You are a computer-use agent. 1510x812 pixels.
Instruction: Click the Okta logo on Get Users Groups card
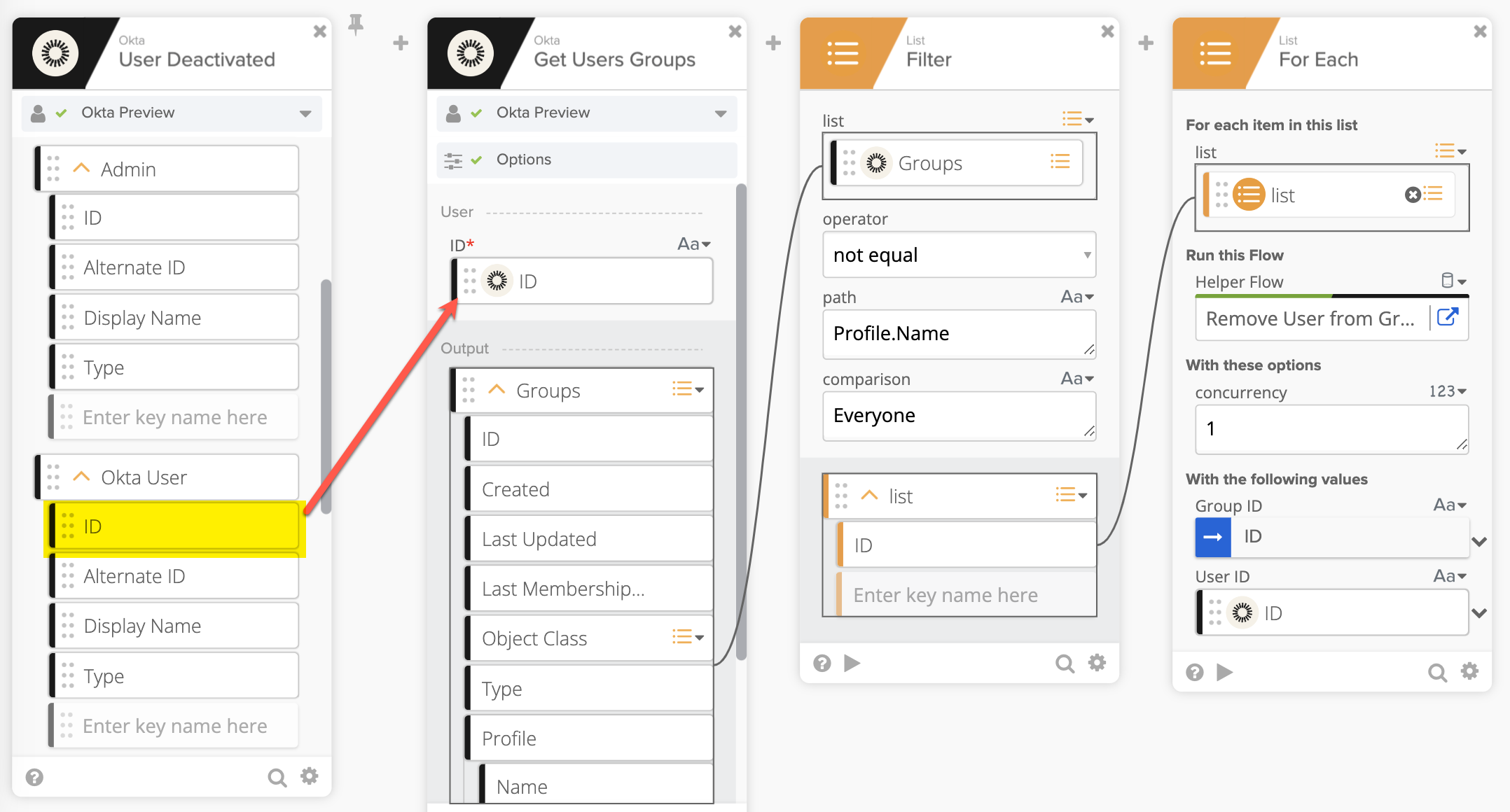click(471, 53)
